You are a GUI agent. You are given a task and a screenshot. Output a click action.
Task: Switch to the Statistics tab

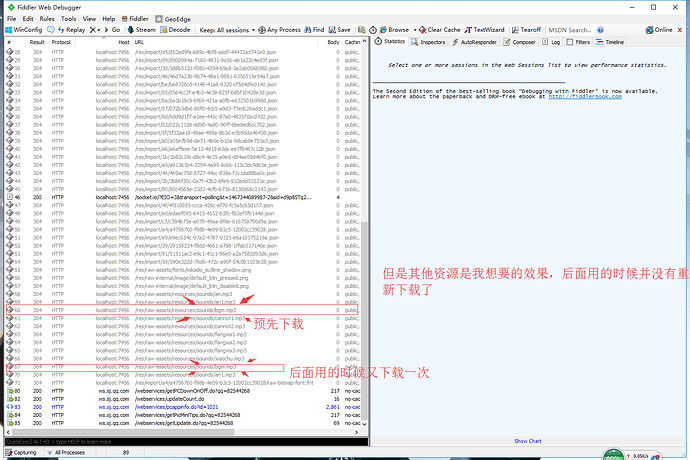coord(389,42)
